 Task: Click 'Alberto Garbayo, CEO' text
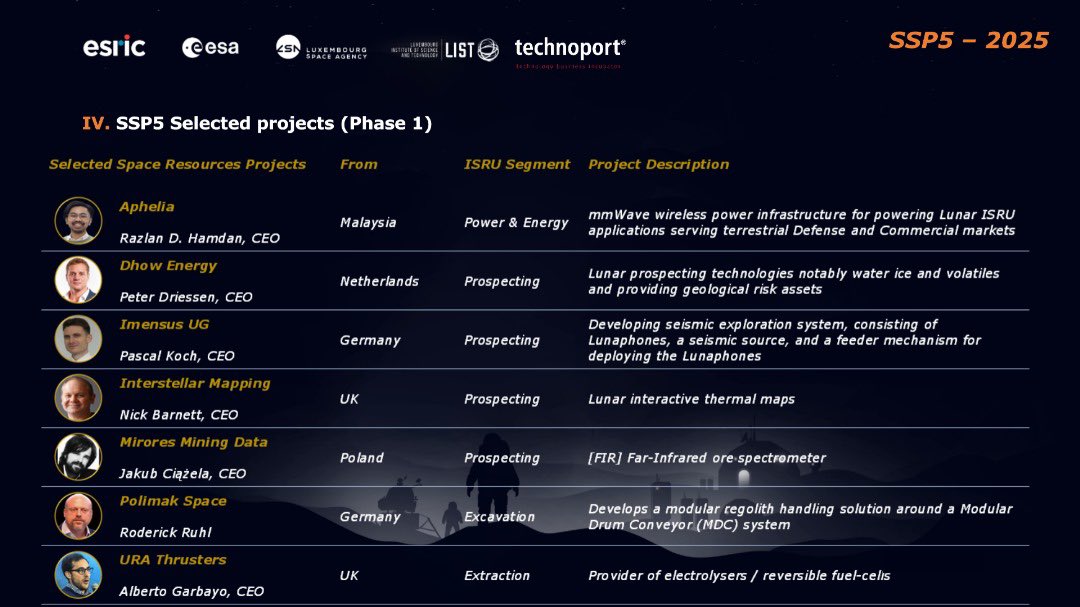tap(191, 592)
